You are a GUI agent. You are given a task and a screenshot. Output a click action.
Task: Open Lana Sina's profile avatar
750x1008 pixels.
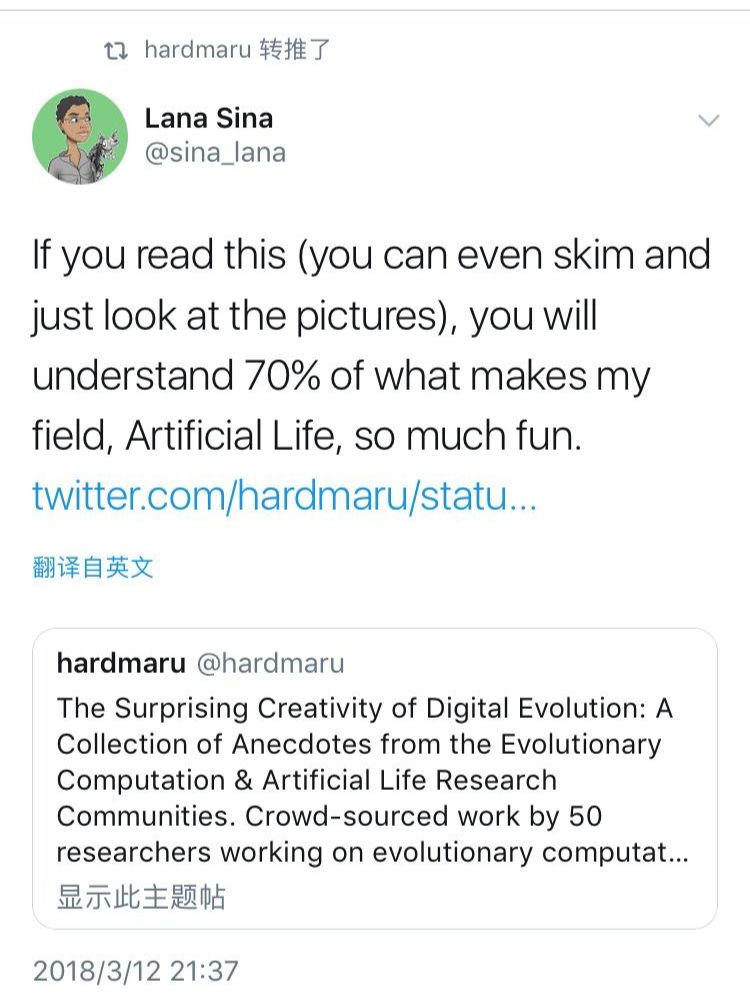point(80,136)
